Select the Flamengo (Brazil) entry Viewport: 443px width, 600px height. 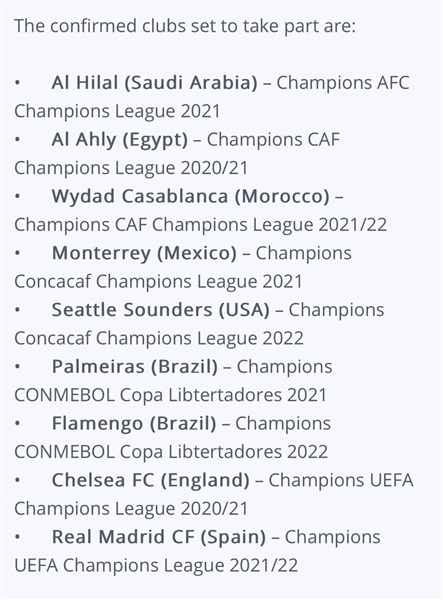click(134, 423)
